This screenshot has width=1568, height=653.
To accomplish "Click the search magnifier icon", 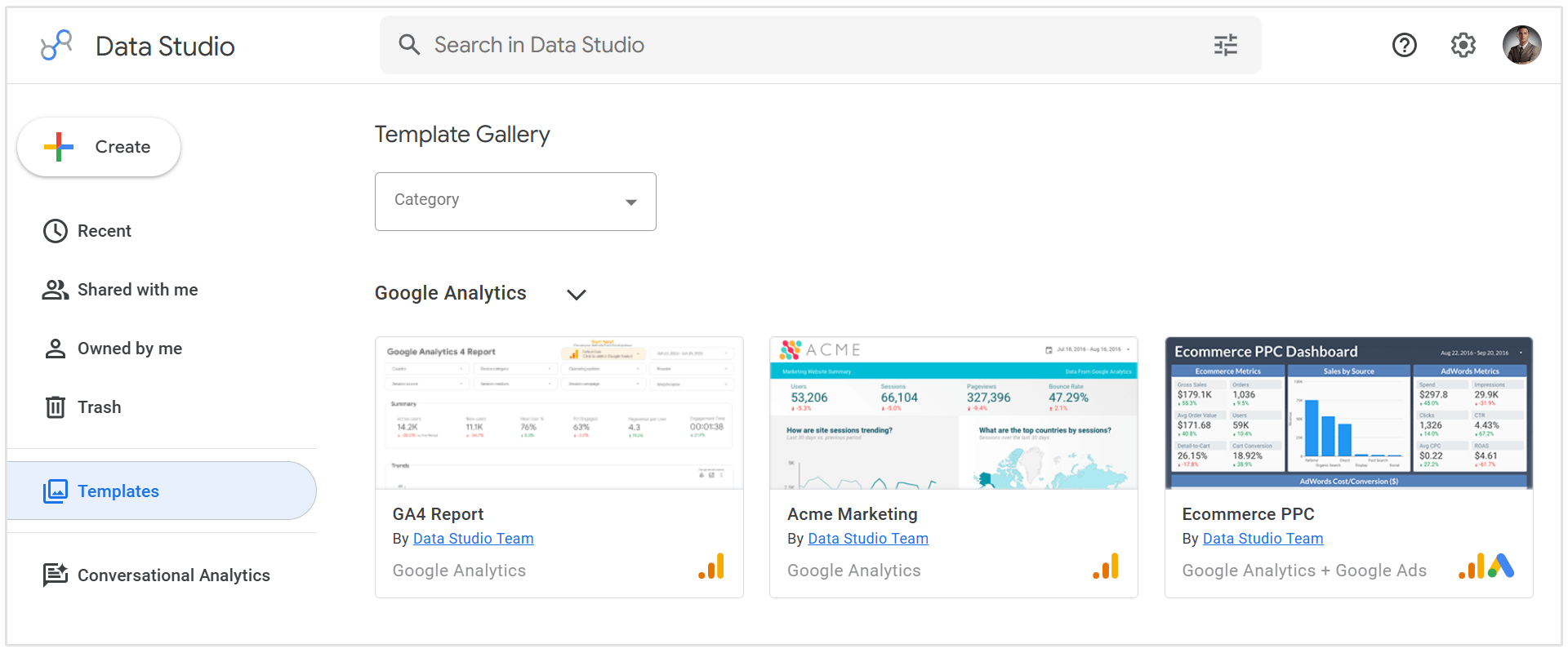I will point(409,45).
